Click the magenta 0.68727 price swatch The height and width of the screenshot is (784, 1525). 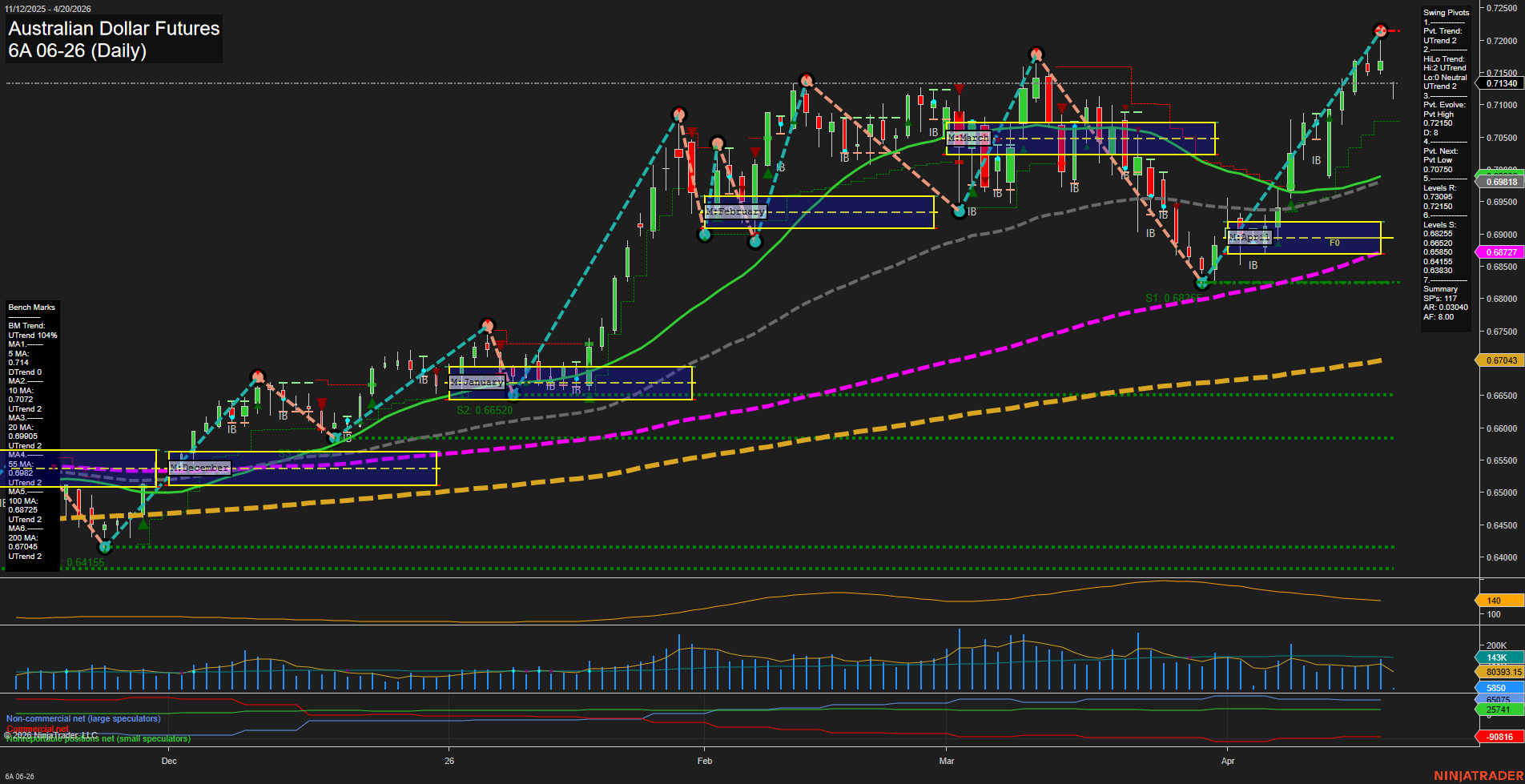1502,251
